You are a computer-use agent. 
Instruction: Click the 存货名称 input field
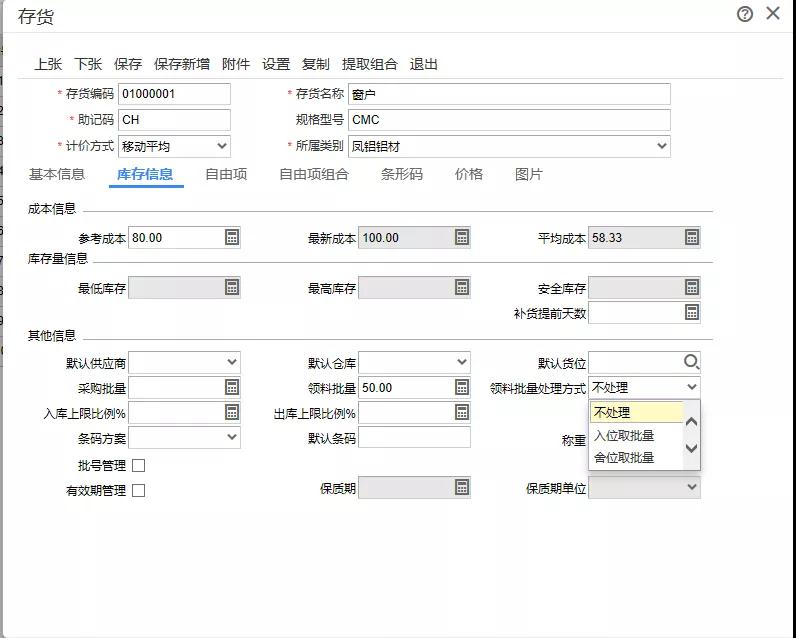[x=509, y=94]
